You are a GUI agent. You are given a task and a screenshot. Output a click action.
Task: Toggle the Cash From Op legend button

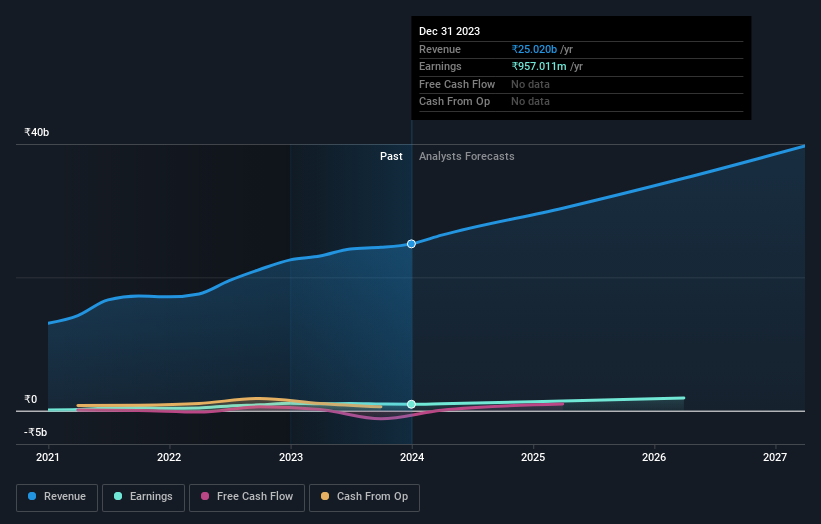click(364, 497)
